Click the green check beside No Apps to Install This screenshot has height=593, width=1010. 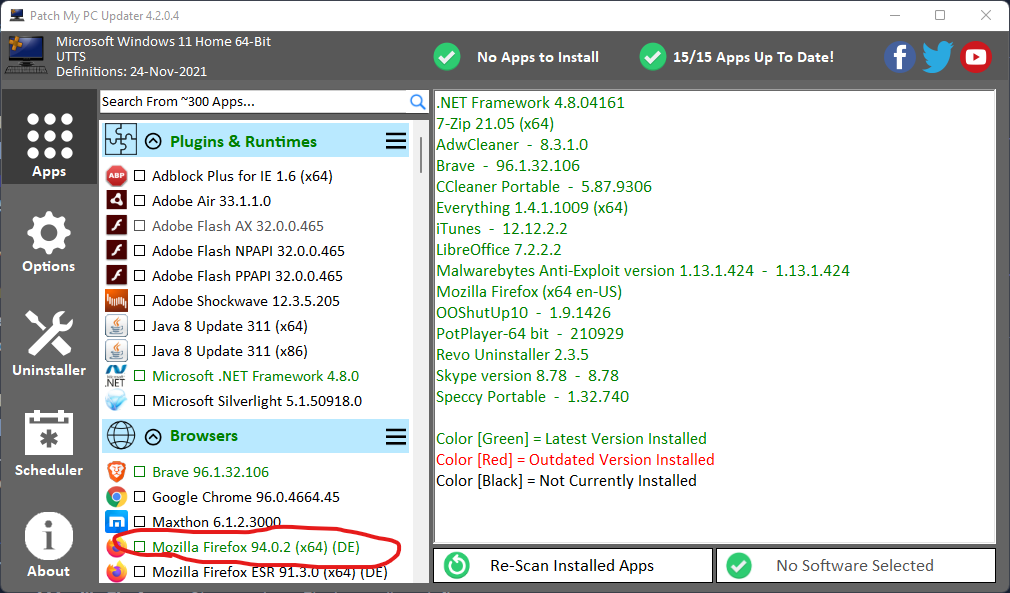(x=446, y=57)
